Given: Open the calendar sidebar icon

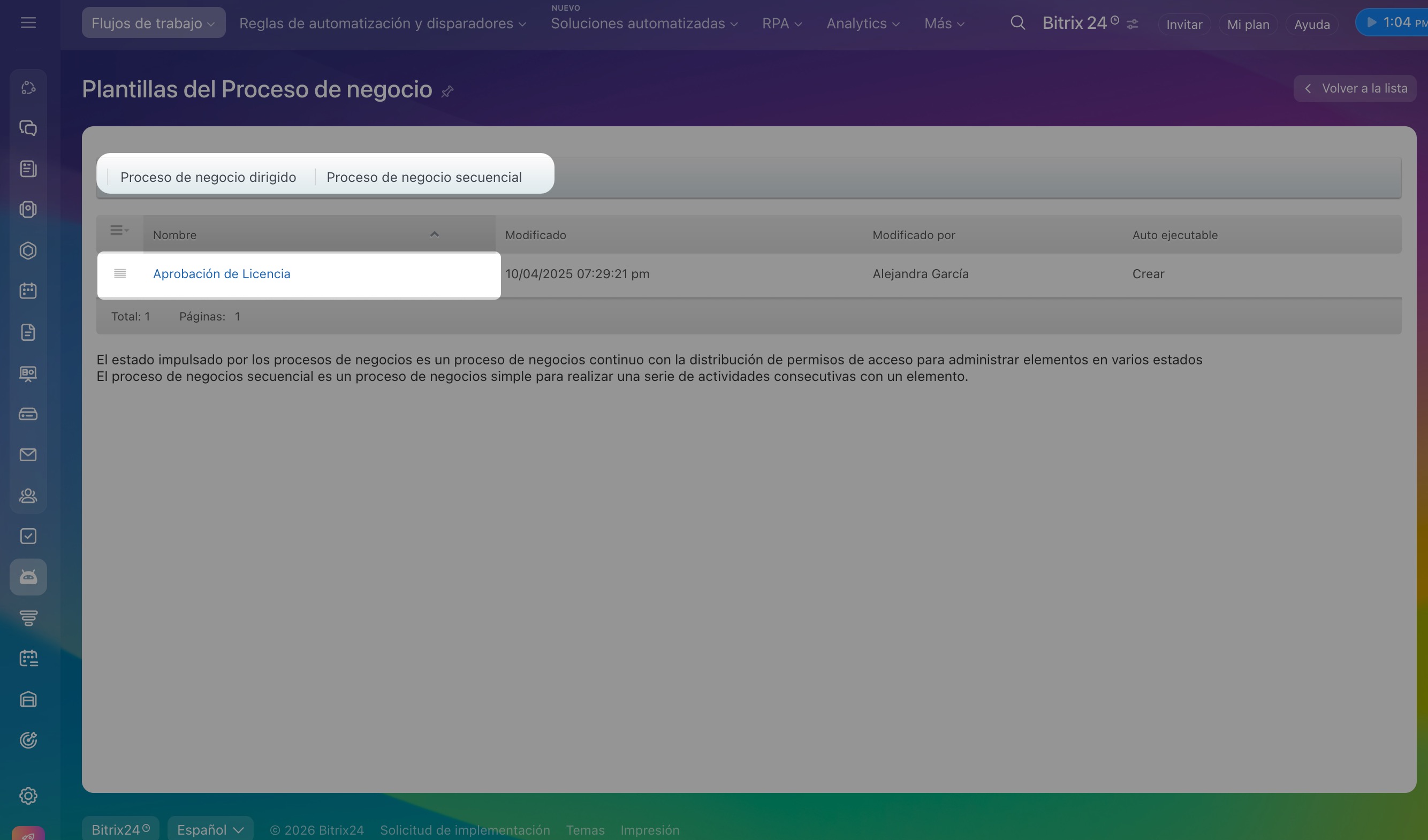Looking at the screenshot, I should [28, 291].
